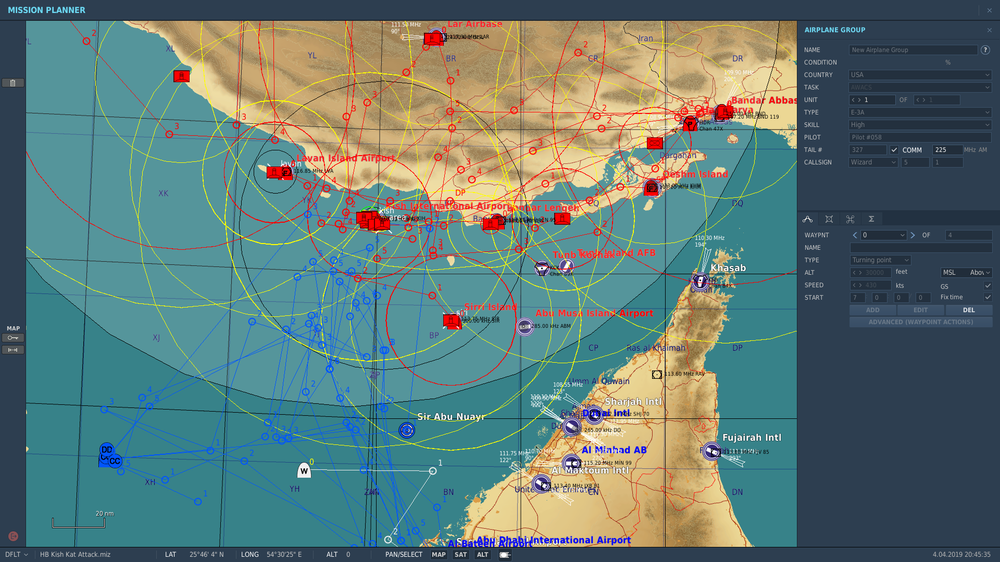Click the key icon under MAP sidebar

13,338
